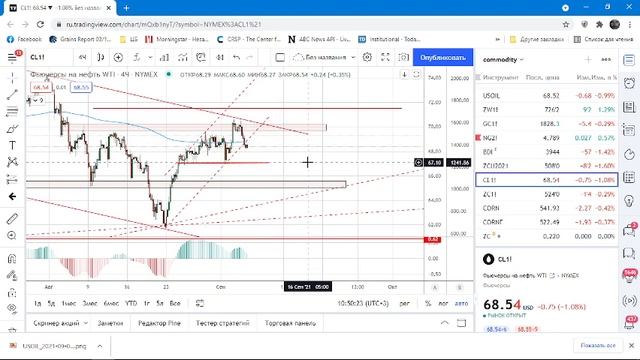Open the compare or add symbol button

click(118, 58)
